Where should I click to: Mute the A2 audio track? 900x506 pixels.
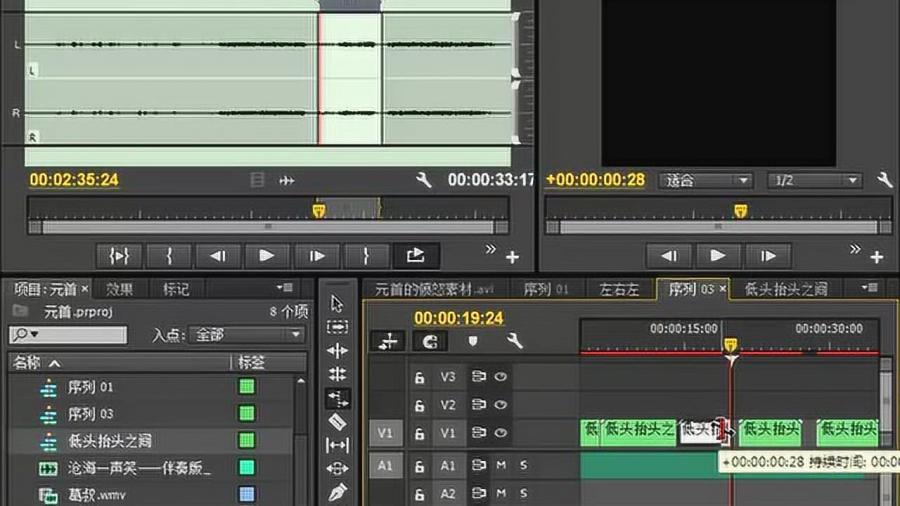point(501,493)
